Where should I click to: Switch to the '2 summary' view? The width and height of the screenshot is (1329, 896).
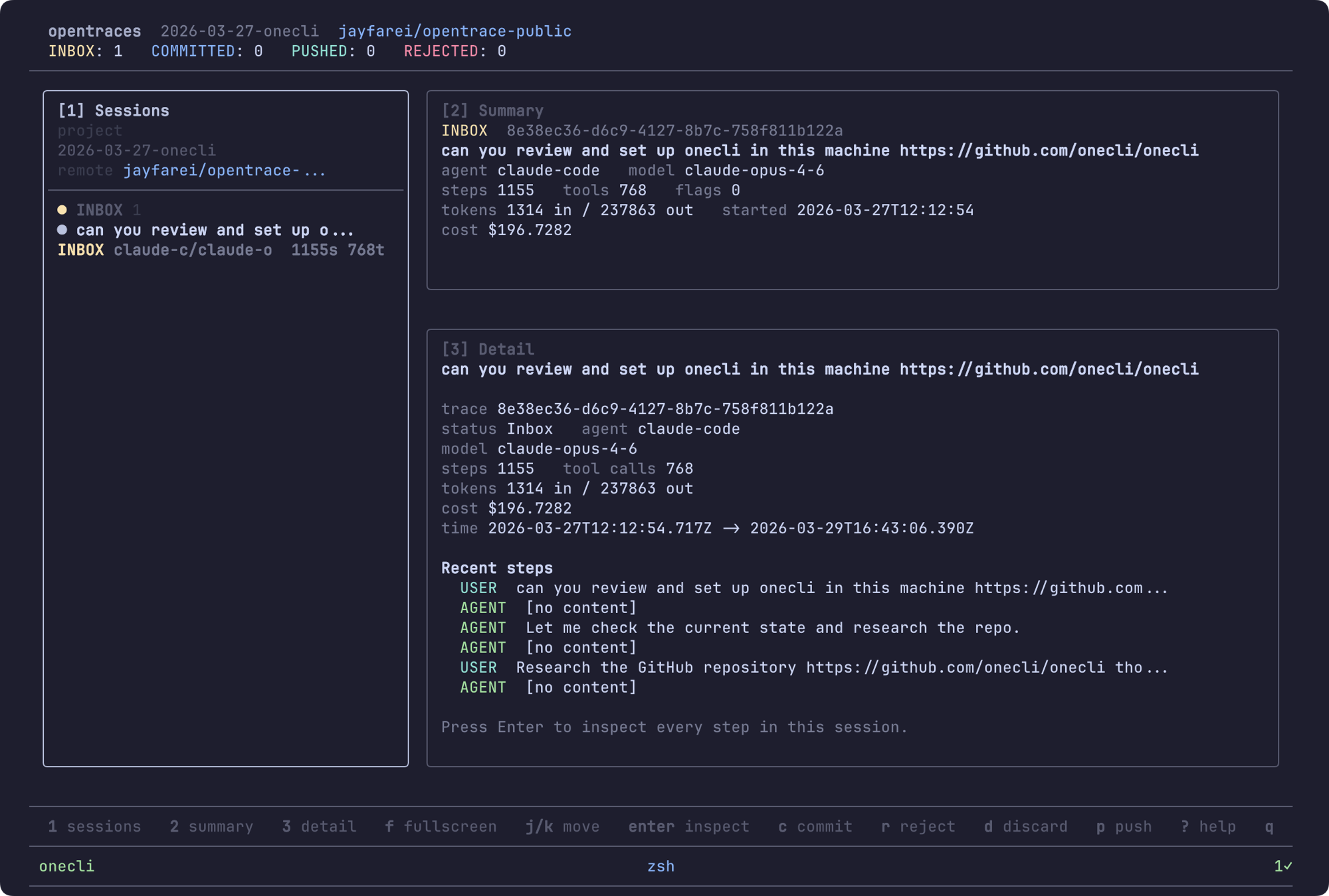pos(211,826)
